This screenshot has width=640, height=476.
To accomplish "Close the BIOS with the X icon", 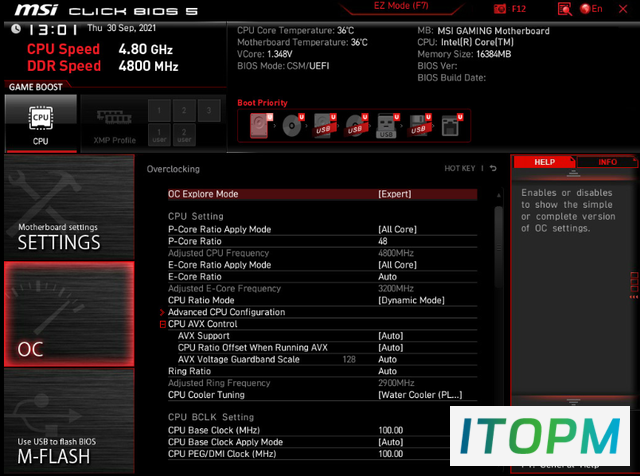I will click(x=623, y=9).
